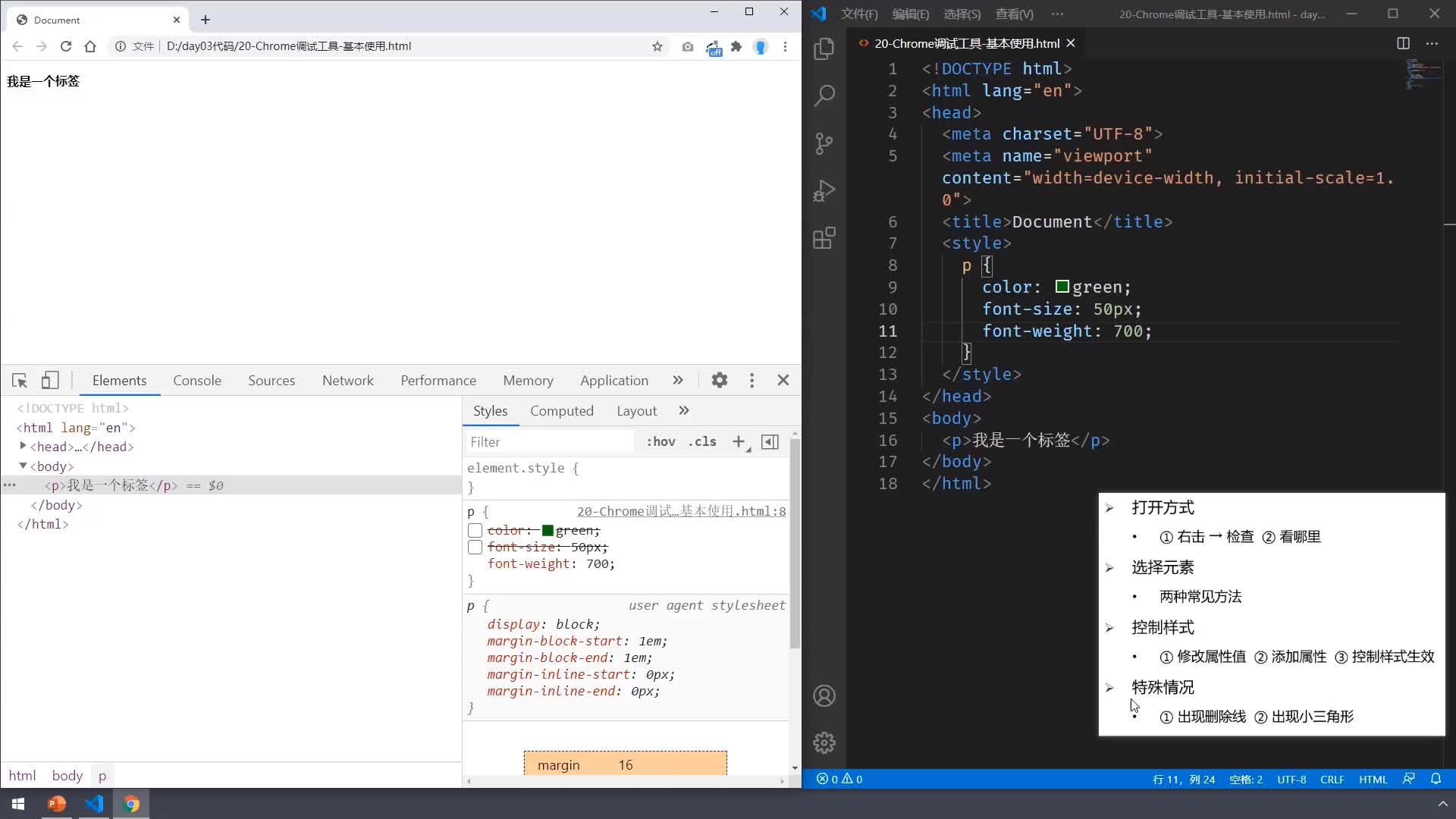This screenshot has width=1456, height=819.
Task: Click the Chrome camera screenshot extension icon
Action: (687, 46)
